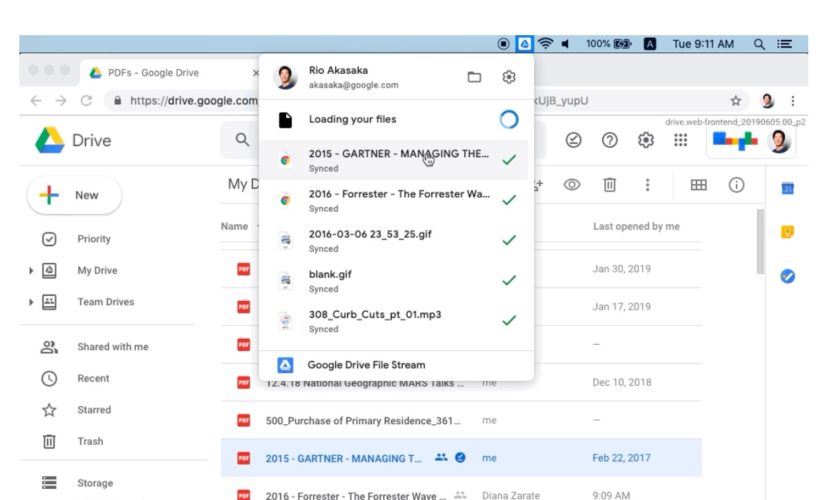Screen dimensions: 840x500
Task: Open My Drive in the sidebar
Action: coord(97,271)
